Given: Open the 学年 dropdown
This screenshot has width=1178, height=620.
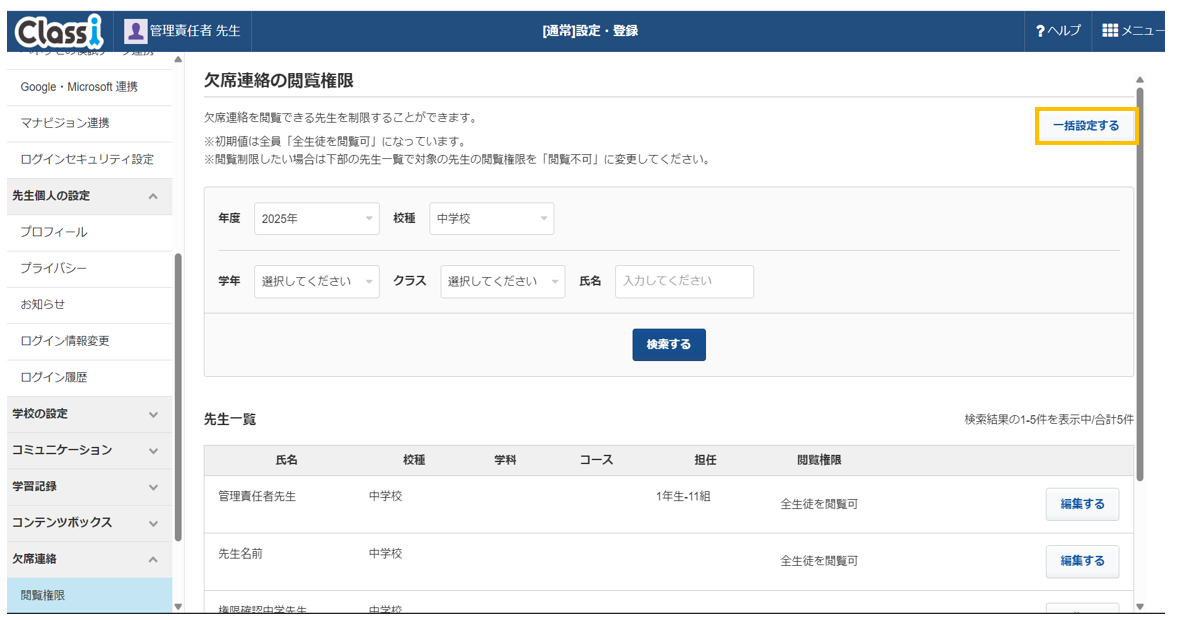Looking at the screenshot, I should tap(316, 281).
